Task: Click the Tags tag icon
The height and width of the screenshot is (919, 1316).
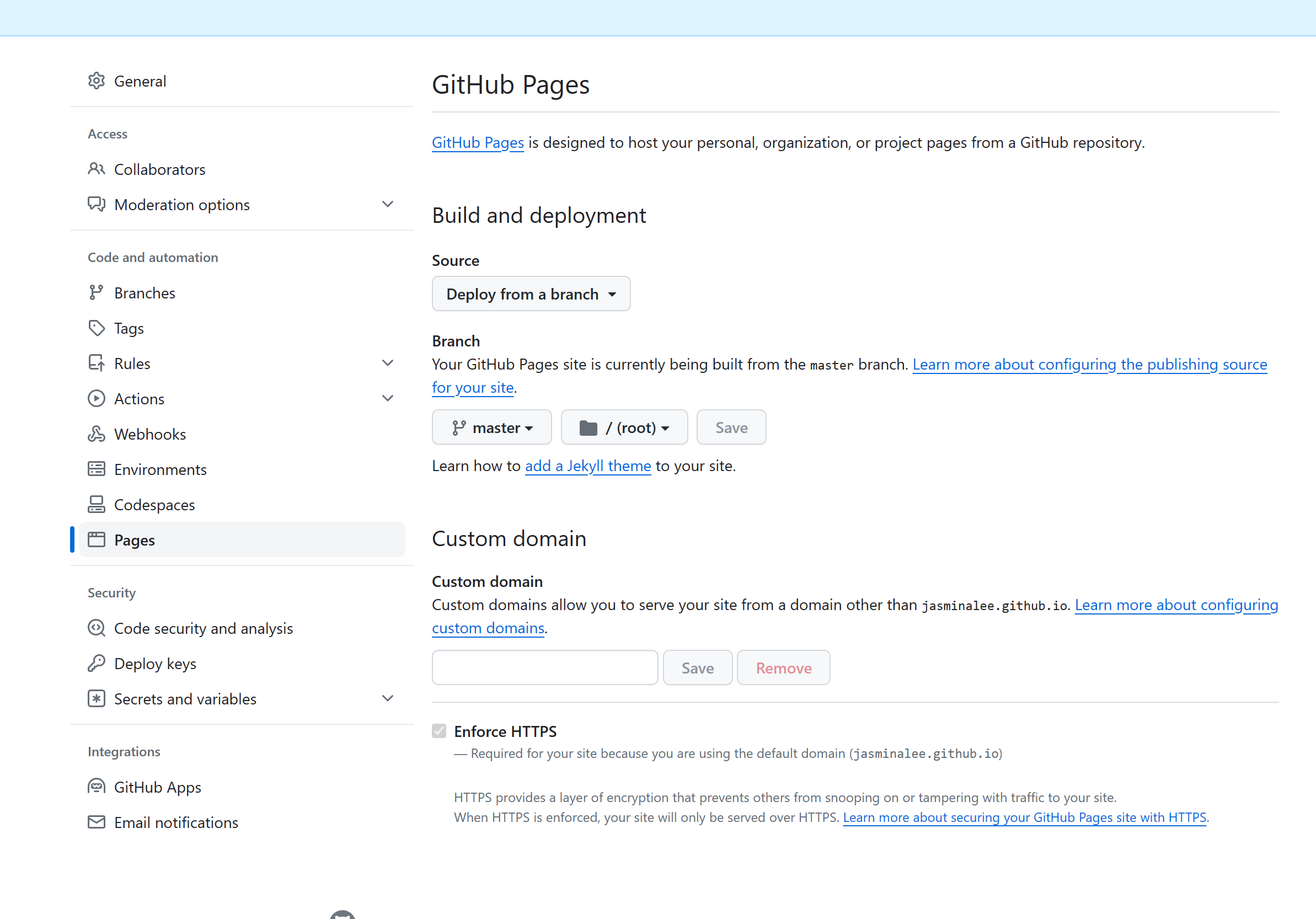Action: coord(97,329)
